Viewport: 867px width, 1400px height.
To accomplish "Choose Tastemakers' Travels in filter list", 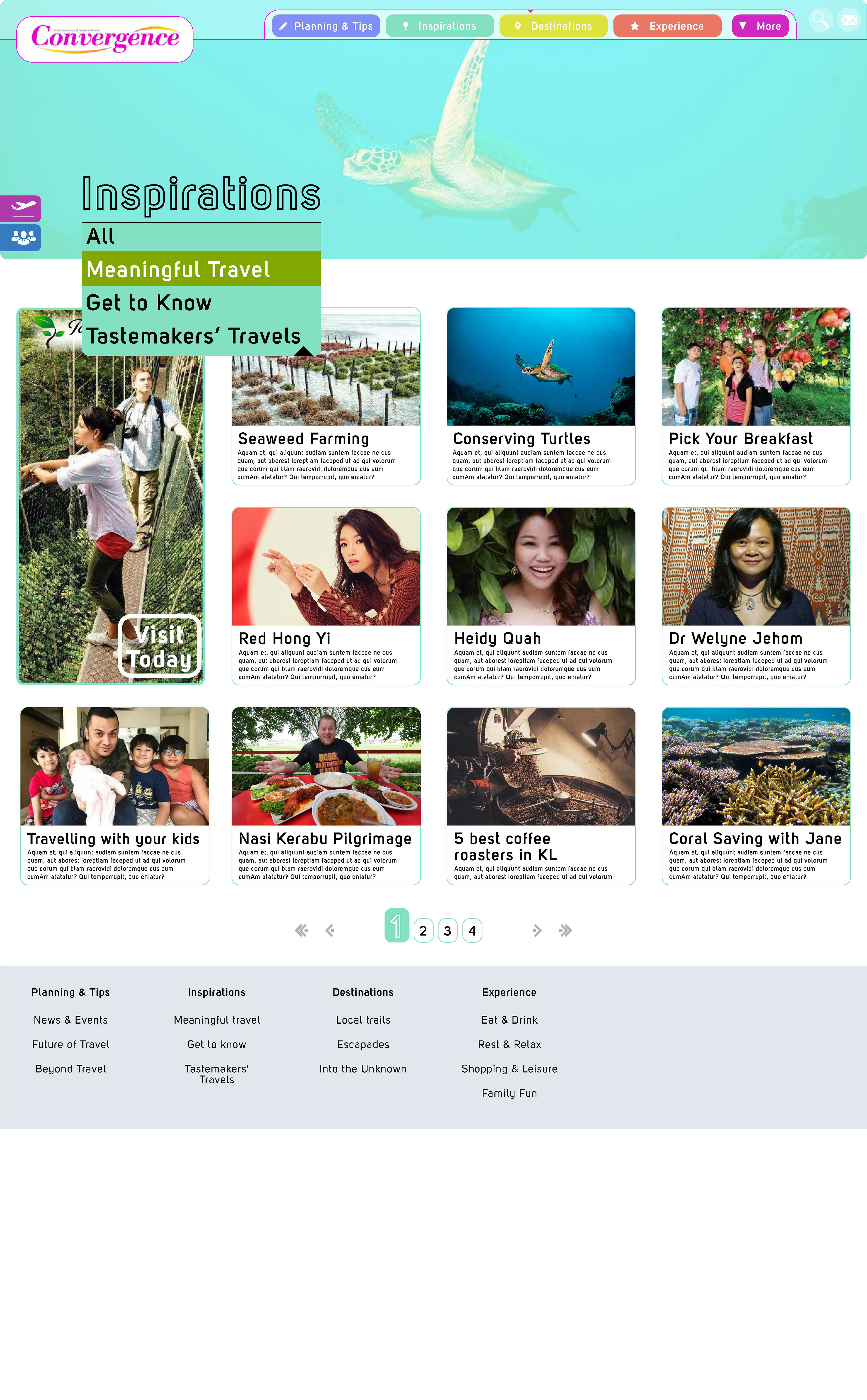I will coord(201,336).
